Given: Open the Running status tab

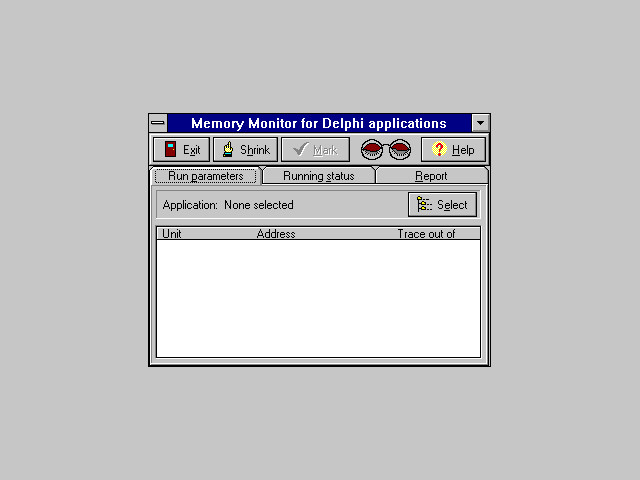Looking at the screenshot, I should 318,176.
